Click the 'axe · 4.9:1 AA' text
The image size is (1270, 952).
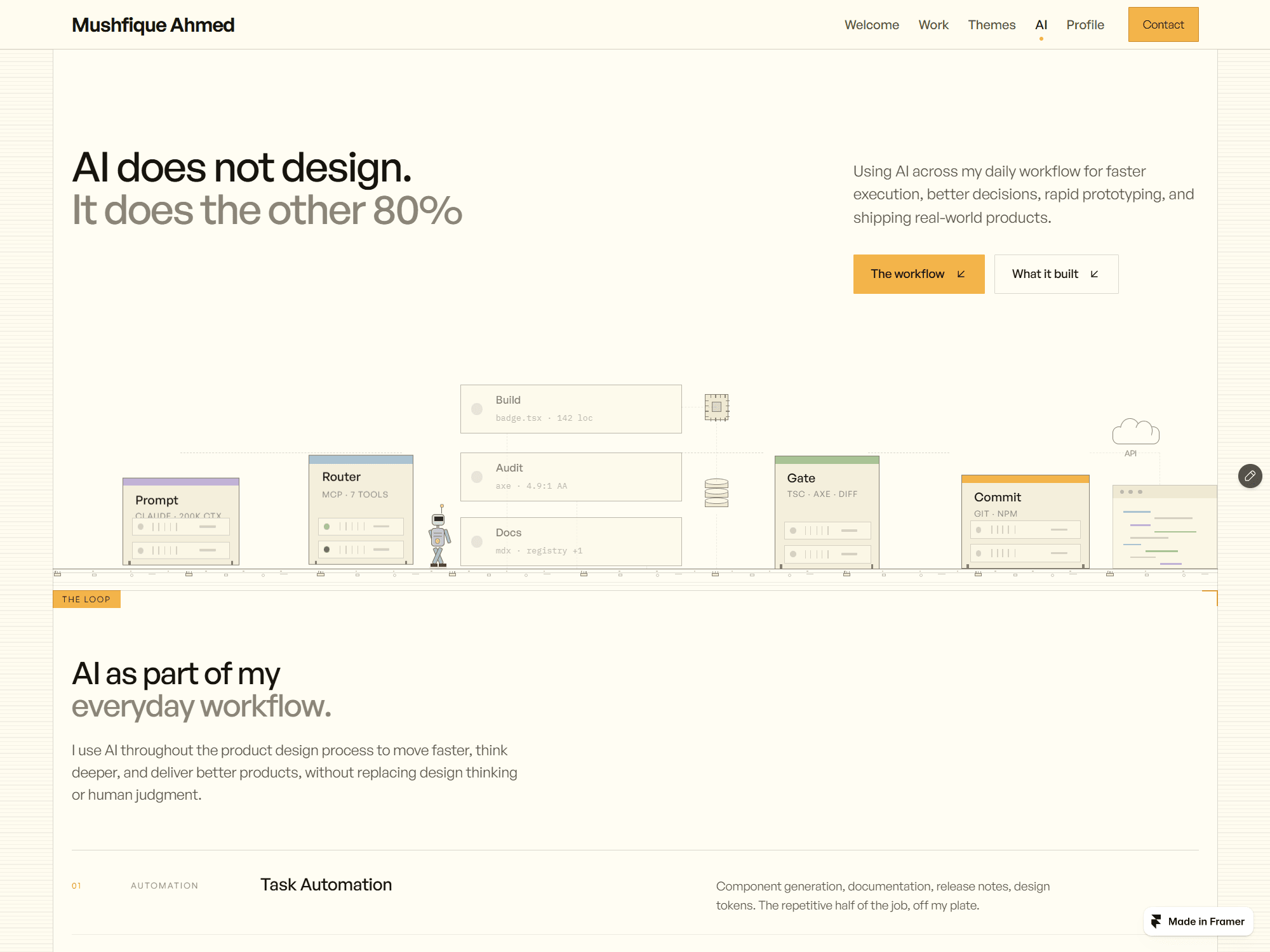click(531, 486)
